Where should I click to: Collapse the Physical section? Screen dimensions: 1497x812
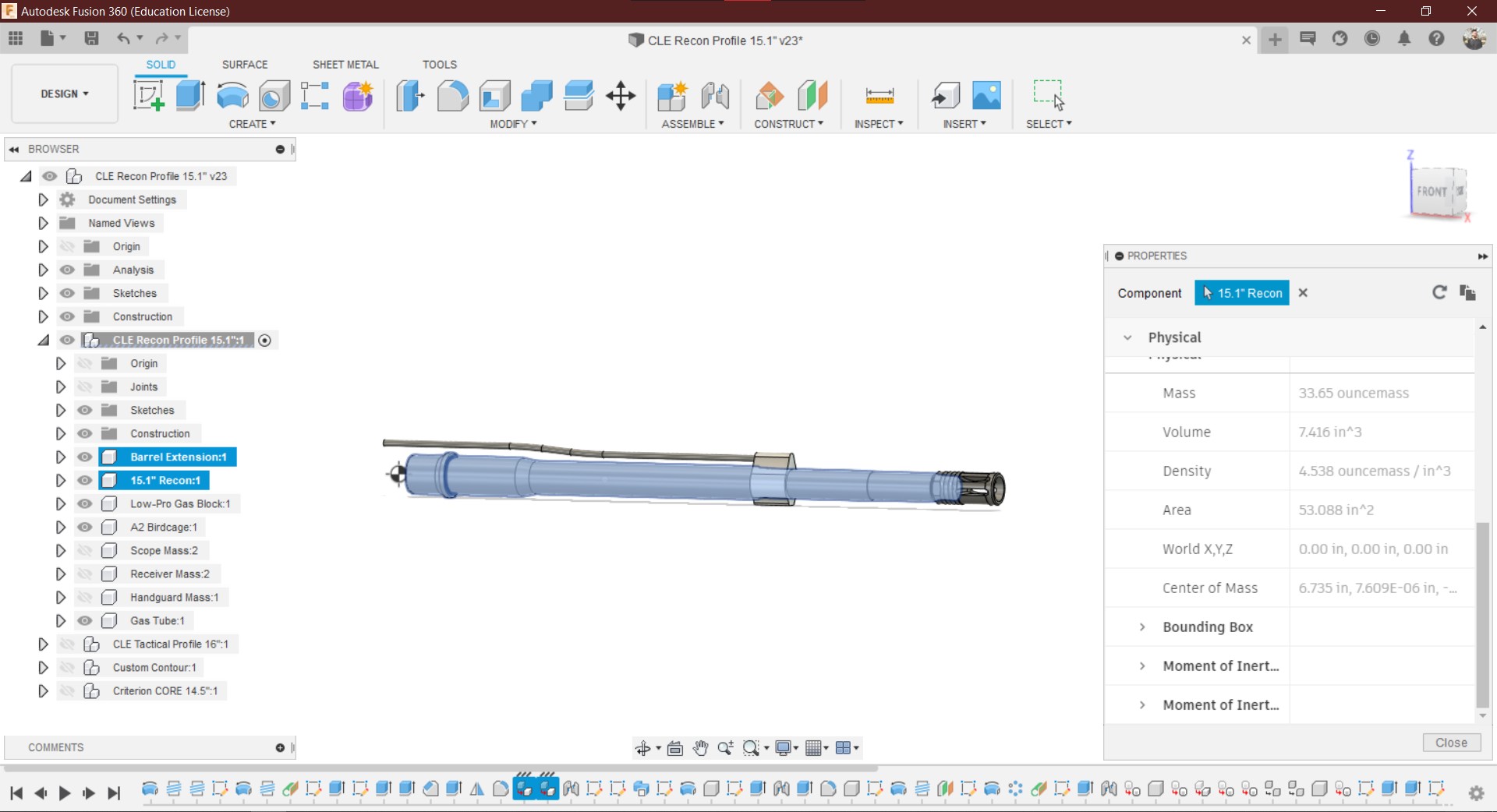1127,337
